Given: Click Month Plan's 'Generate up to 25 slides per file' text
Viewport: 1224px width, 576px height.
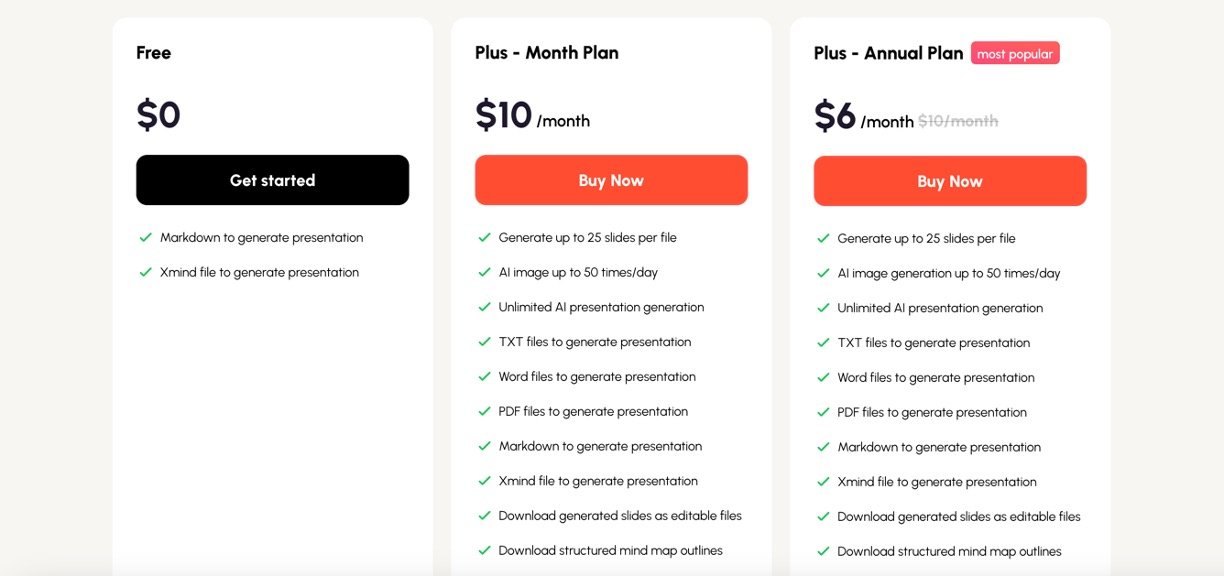Looking at the screenshot, I should click(587, 238).
